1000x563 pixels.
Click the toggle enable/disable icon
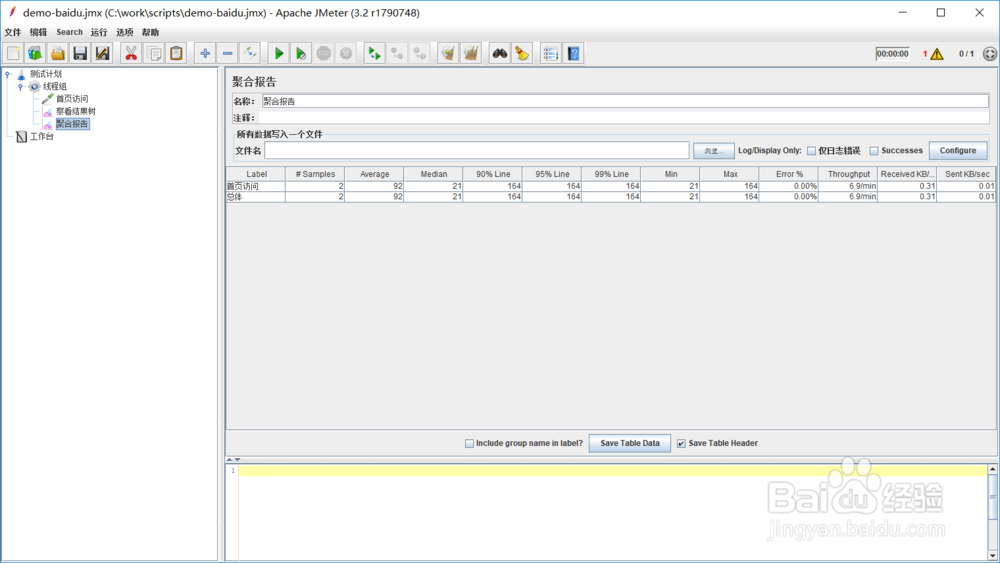tap(250, 54)
